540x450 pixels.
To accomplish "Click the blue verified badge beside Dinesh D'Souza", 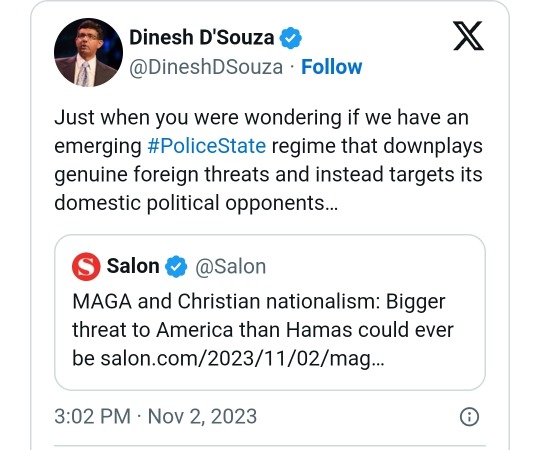I will (x=290, y=38).
